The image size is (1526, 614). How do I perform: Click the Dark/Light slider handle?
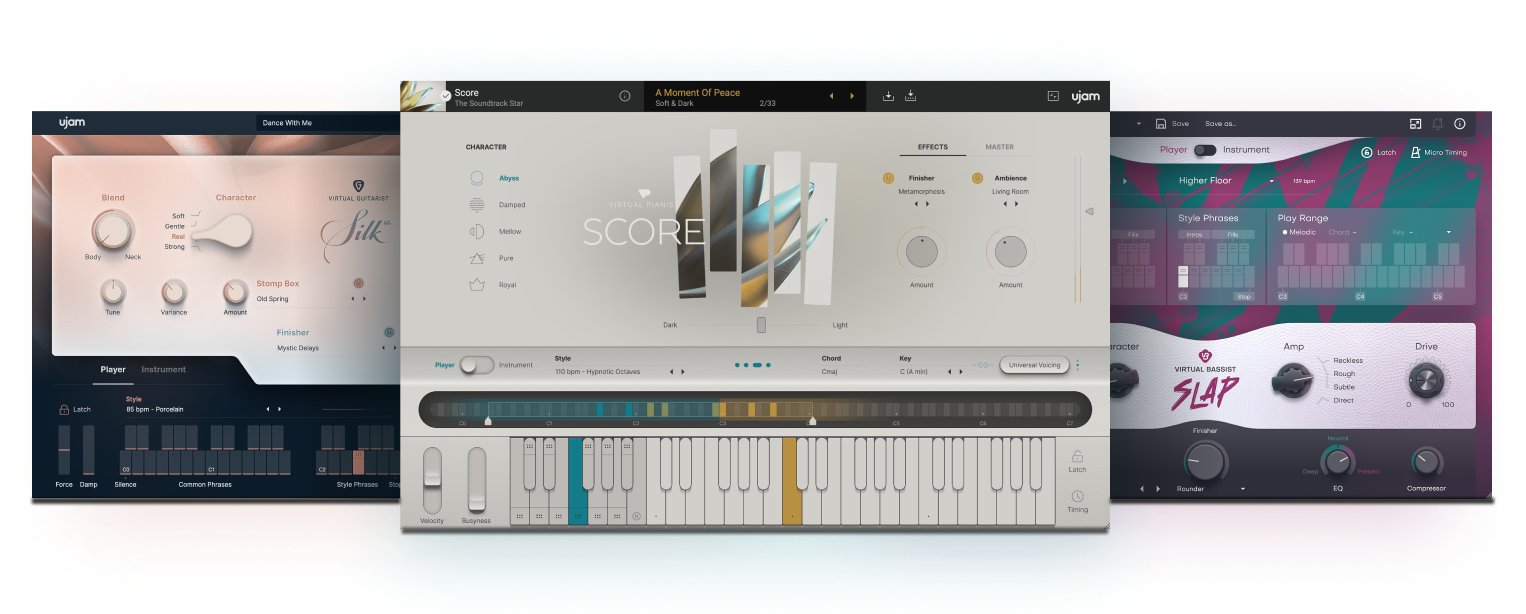pyautogui.click(x=761, y=325)
